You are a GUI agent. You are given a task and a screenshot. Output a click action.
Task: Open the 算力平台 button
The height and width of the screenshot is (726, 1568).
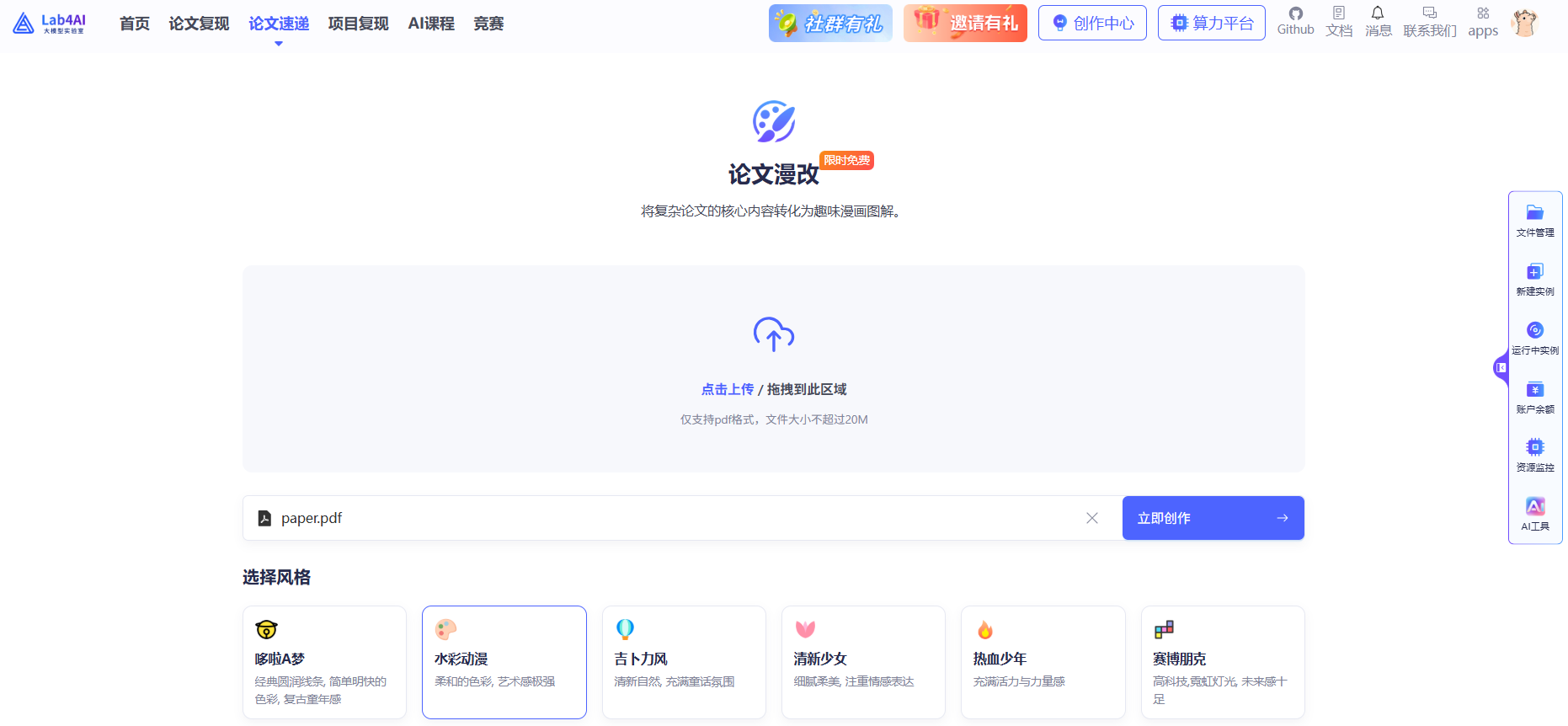pyautogui.click(x=1212, y=23)
